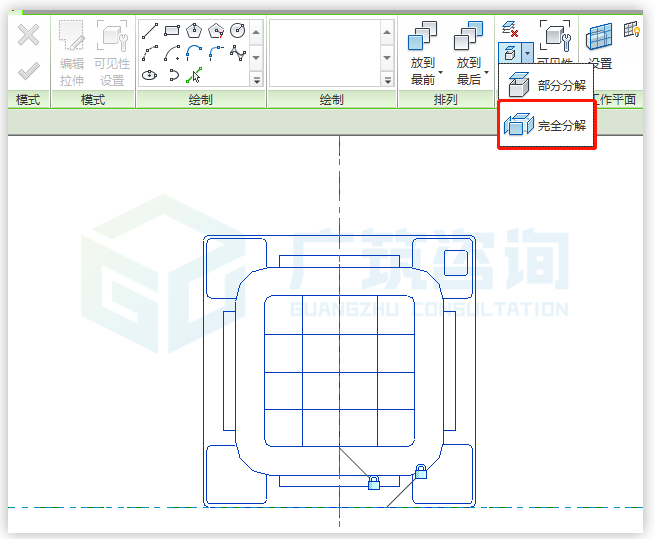The image size is (655, 539).
Task: Click the vertical dashed reference plane line
Action: (339, 188)
